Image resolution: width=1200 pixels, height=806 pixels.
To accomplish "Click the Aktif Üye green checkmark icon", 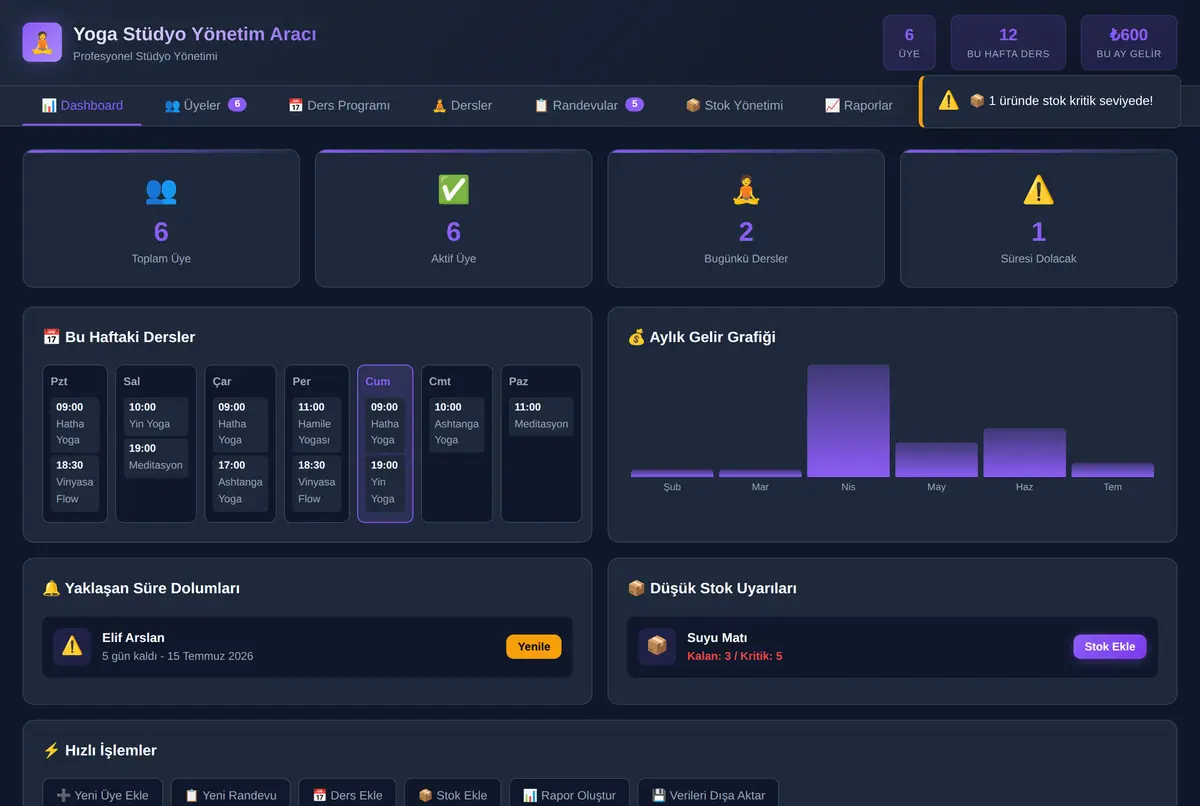I will click(x=453, y=190).
